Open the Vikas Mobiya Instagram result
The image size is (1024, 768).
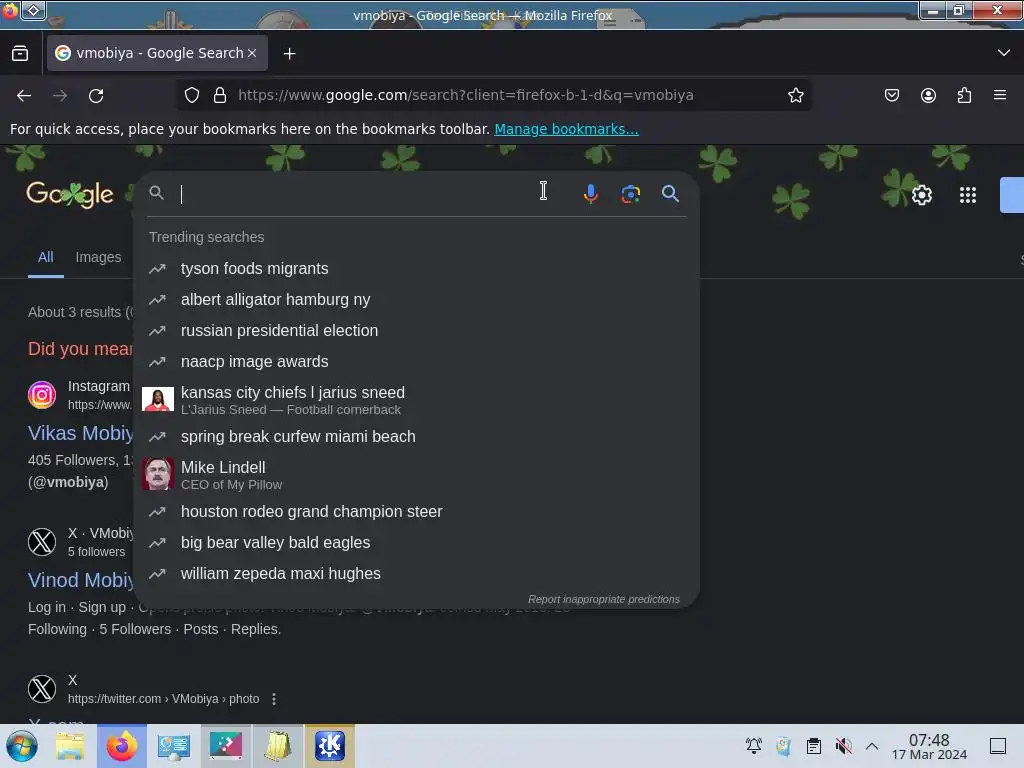(80, 433)
